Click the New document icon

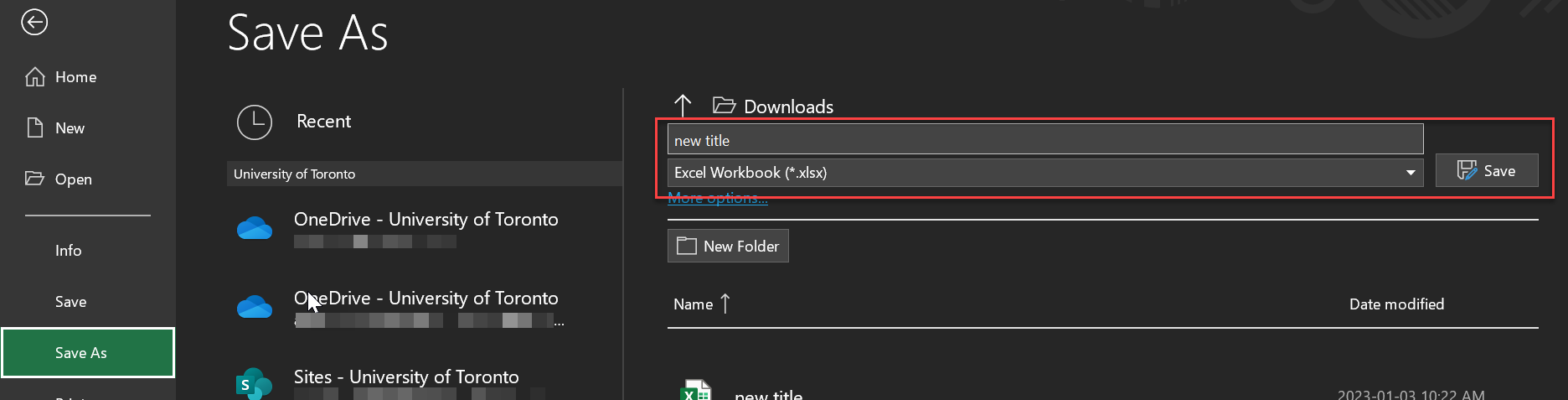click(35, 128)
